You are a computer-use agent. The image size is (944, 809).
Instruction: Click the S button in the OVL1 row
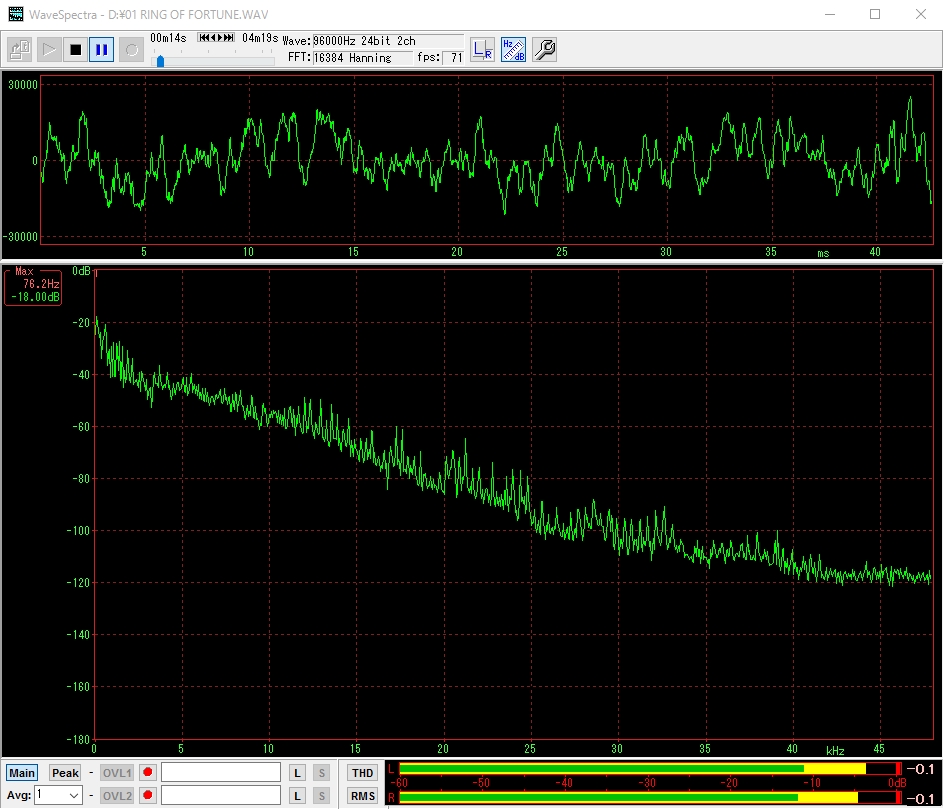pyautogui.click(x=321, y=773)
